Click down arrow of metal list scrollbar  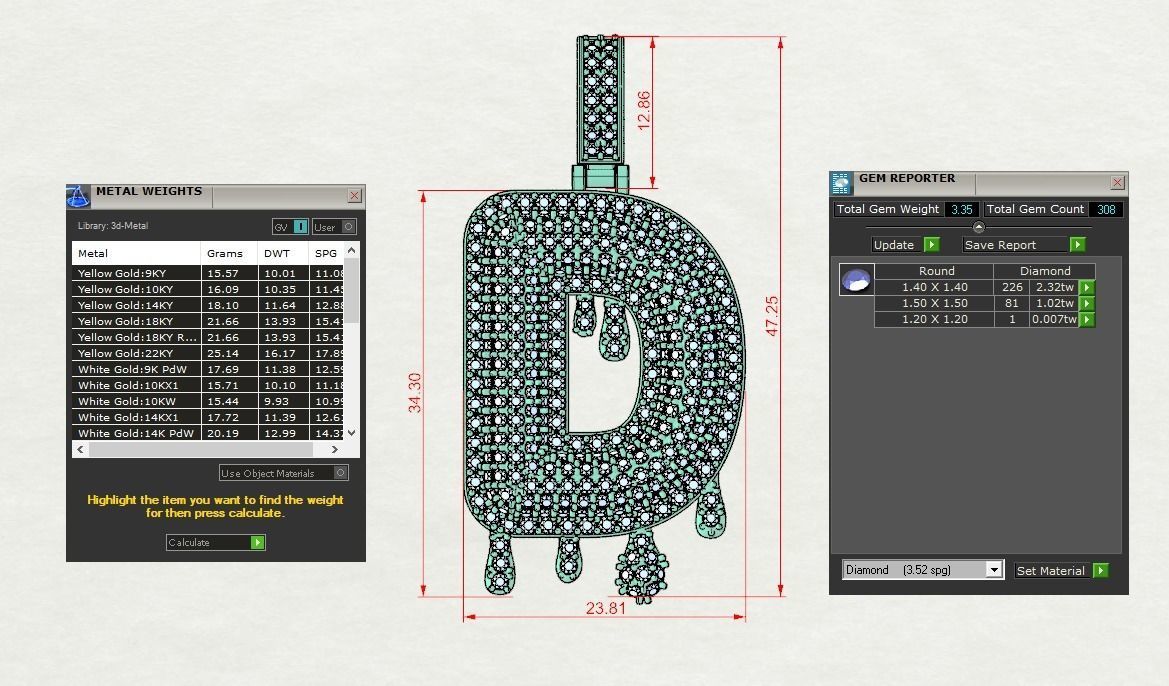[352, 432]
